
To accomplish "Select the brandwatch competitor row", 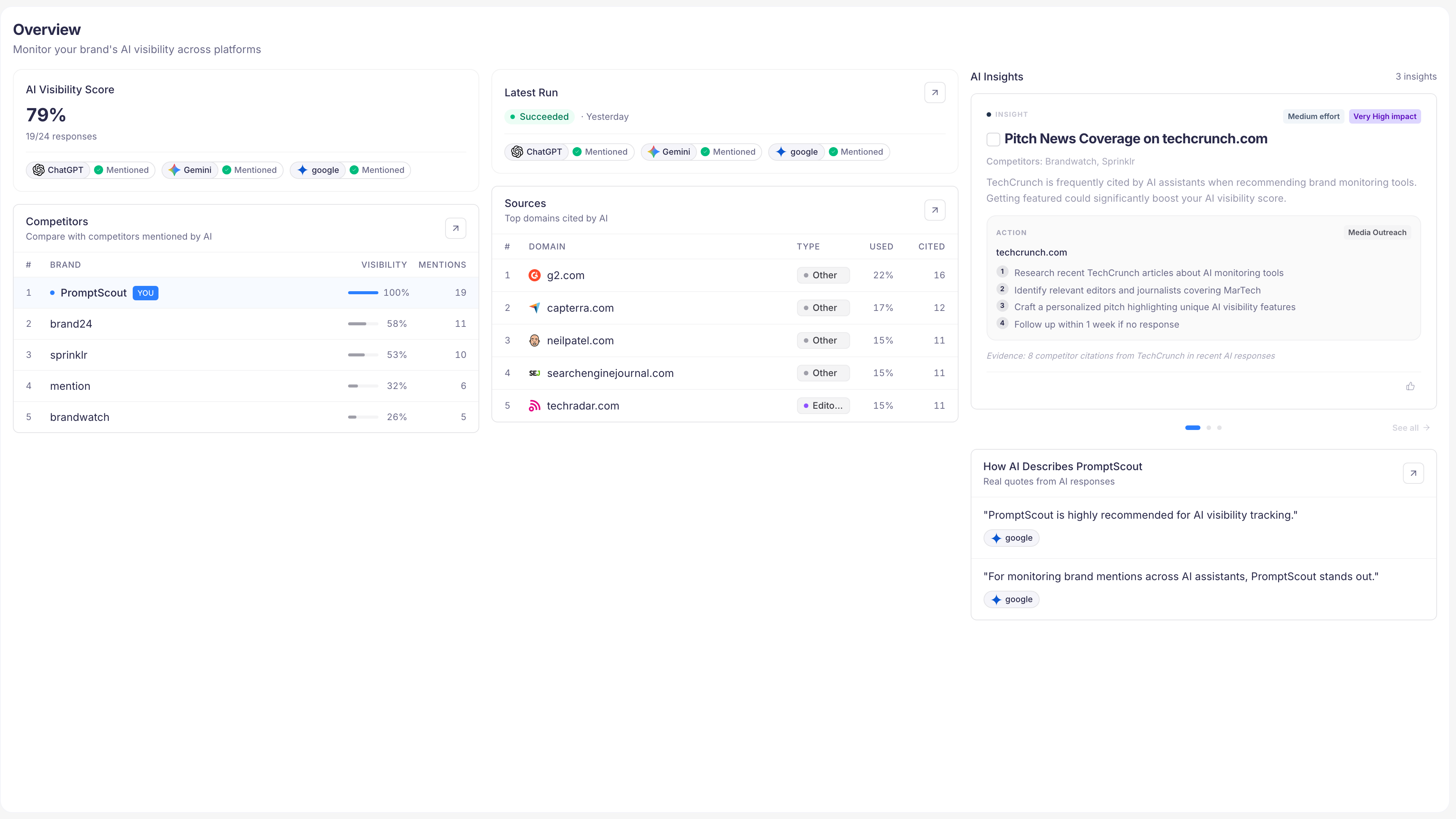I will pyautogui.click(x=246, y=417).
